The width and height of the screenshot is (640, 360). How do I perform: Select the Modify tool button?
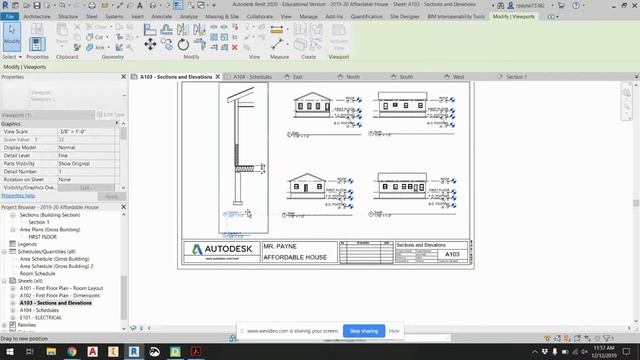pyautogui.click(x=12, y=37)
